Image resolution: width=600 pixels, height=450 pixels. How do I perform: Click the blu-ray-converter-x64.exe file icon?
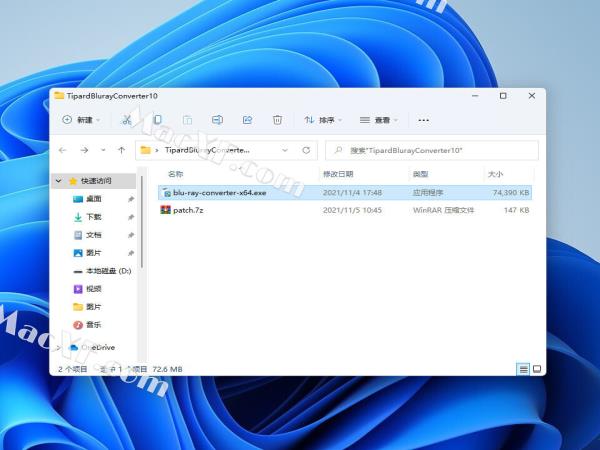pyautogui.click(x=166, y=192)
